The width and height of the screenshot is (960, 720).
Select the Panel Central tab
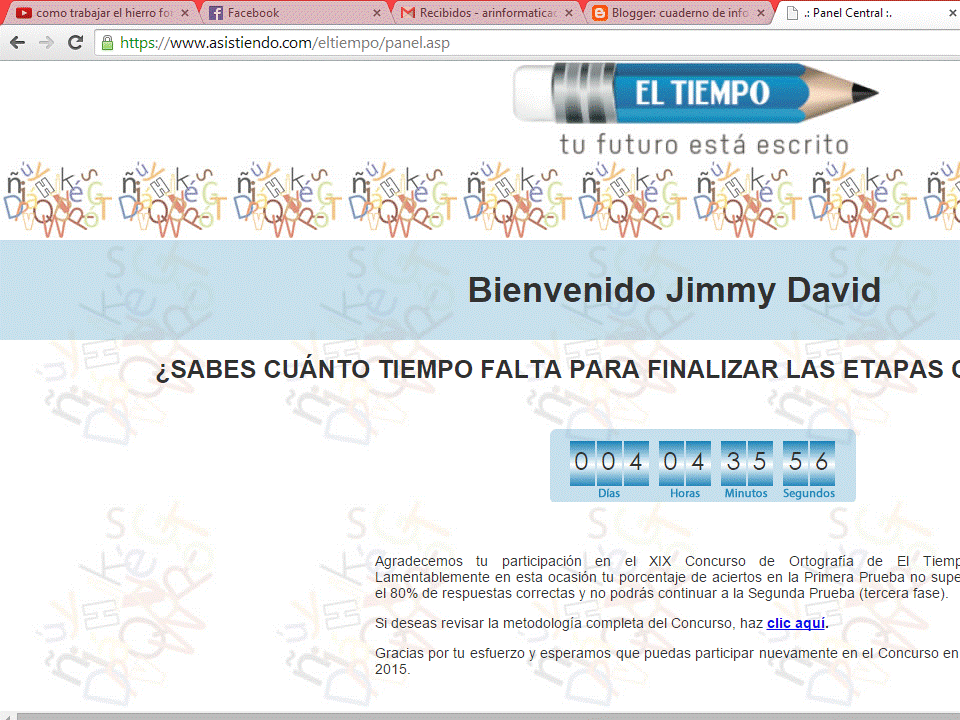tap(869, 13)
